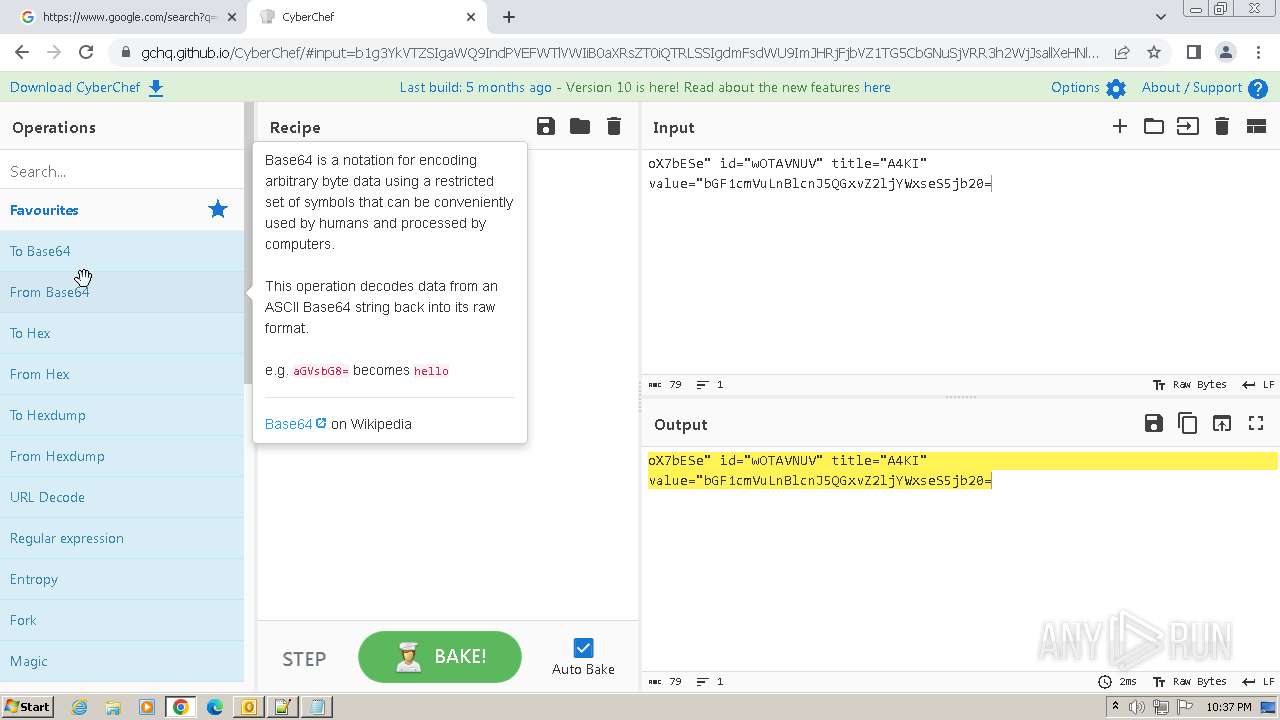Go back in browser history
The width and height of the screenshot is (1280, 720).
[x=22, y=52]
